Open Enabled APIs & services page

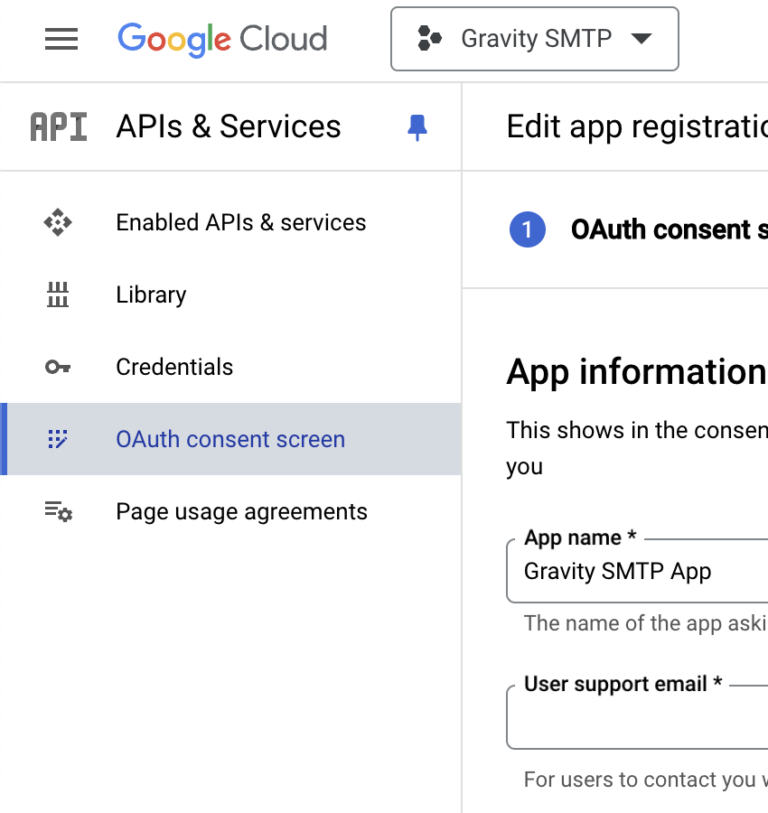coord(241,222)
